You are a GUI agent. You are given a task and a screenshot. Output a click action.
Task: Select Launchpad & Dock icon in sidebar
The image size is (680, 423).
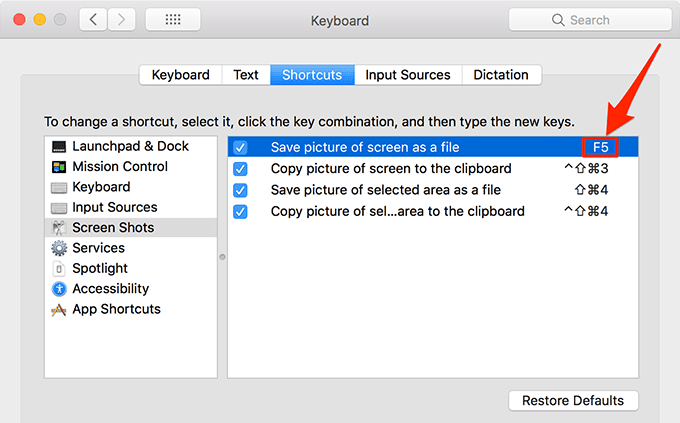tap(59, 147)
